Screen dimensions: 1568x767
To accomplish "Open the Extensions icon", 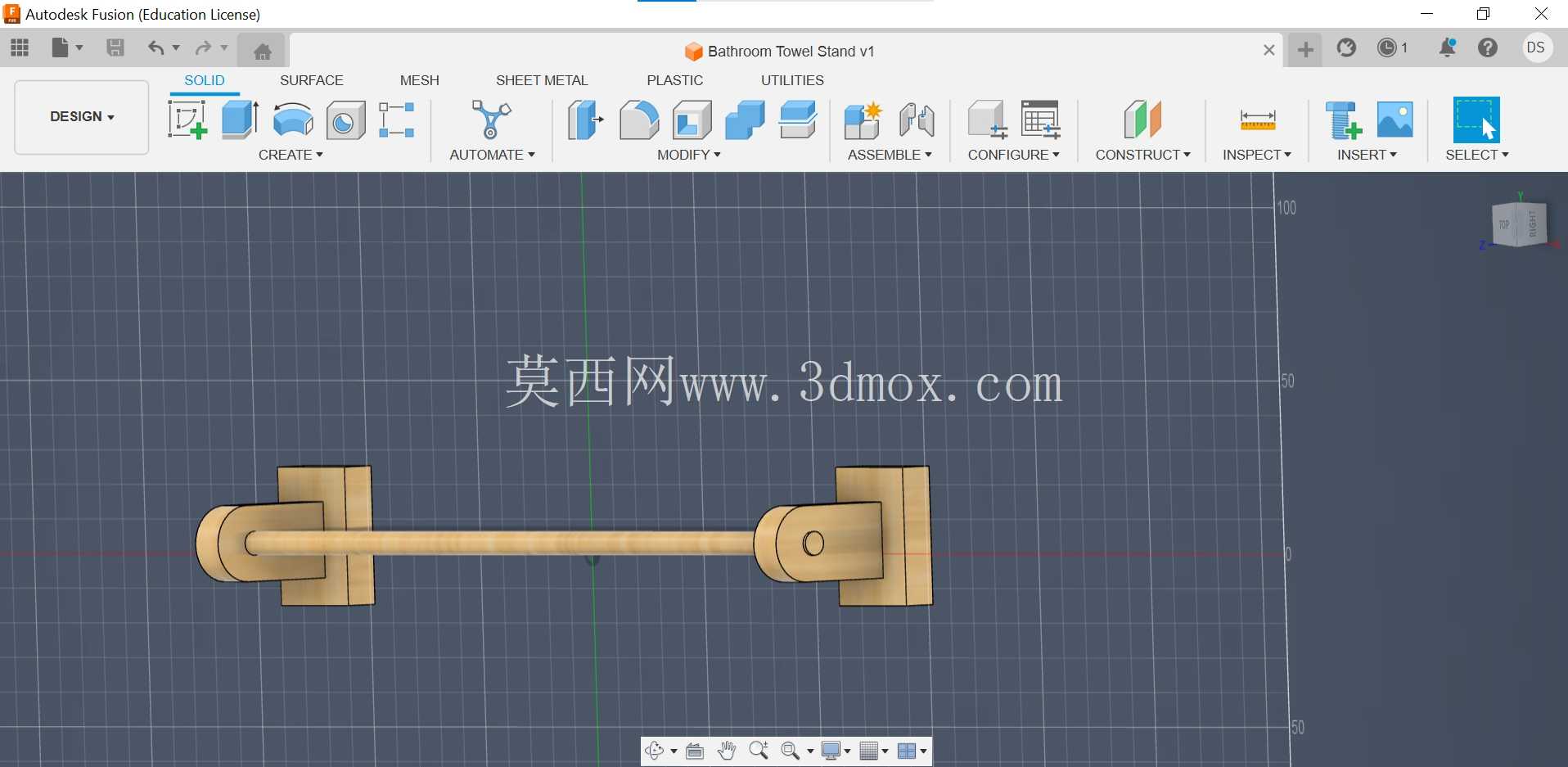I will pos(1346,48).
